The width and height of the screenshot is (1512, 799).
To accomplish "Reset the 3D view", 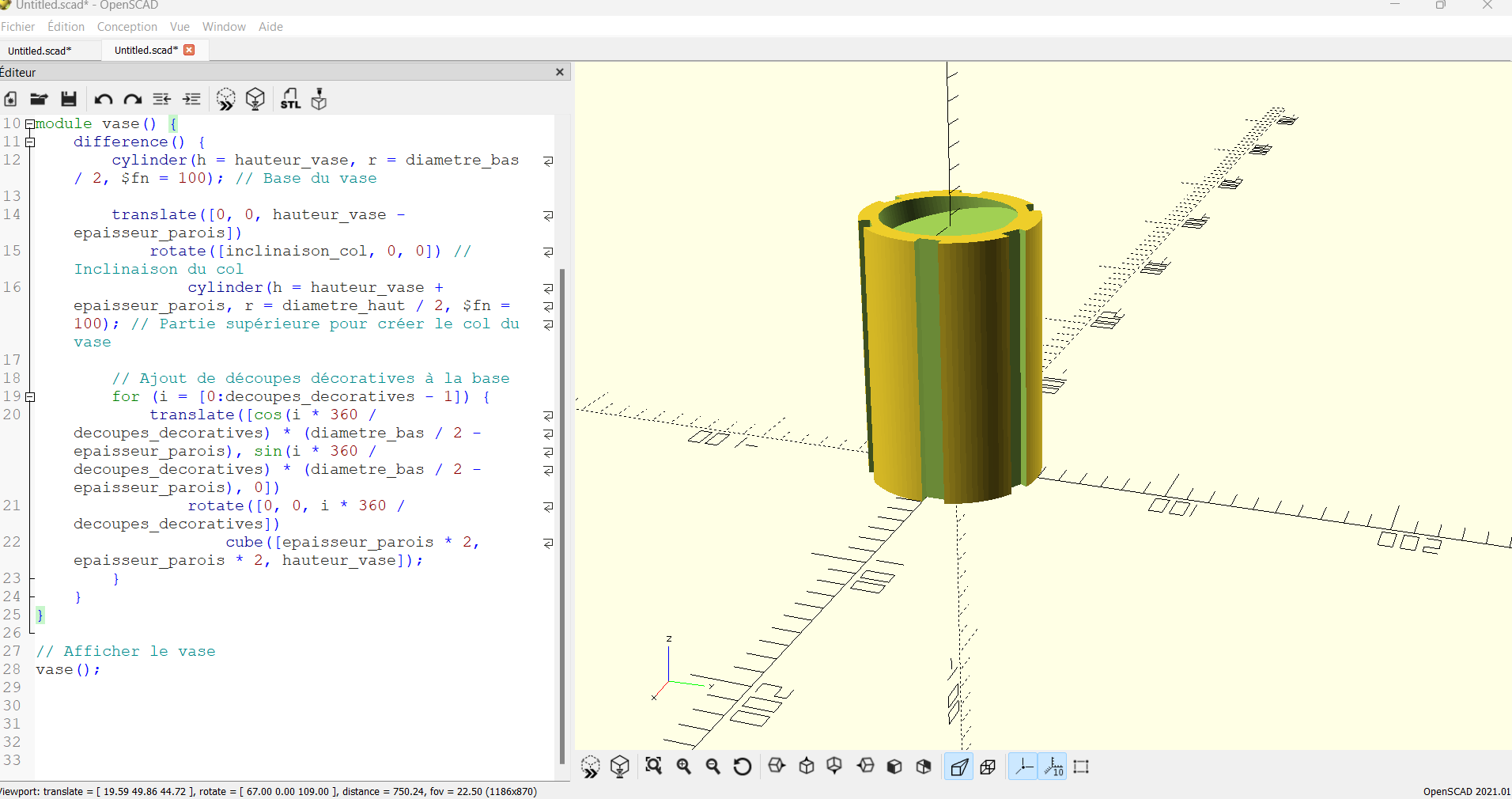I will pyautogui.click(x=743, y=766).
